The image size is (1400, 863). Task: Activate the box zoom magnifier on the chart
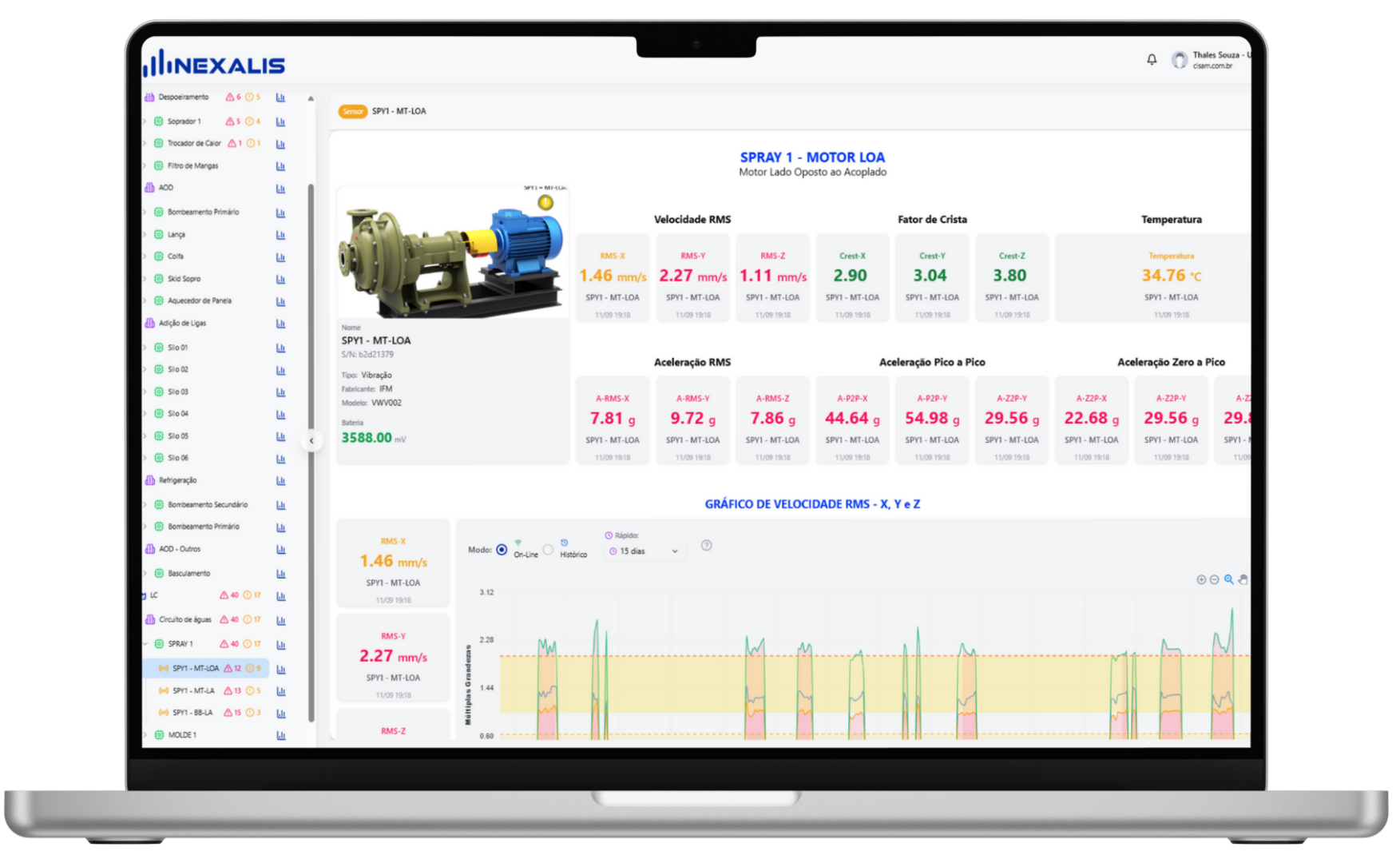tap(1228, 579)
